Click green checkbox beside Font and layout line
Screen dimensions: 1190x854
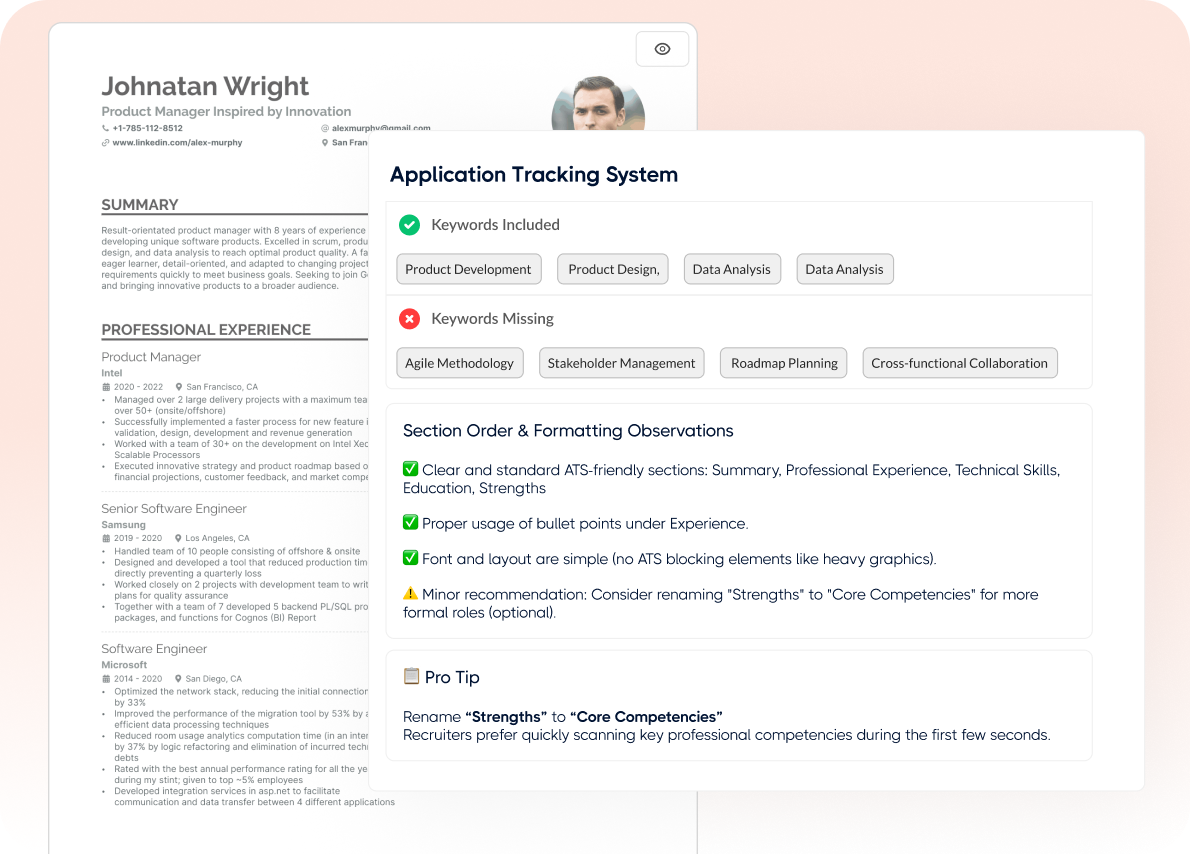click(x=411, y=558)
